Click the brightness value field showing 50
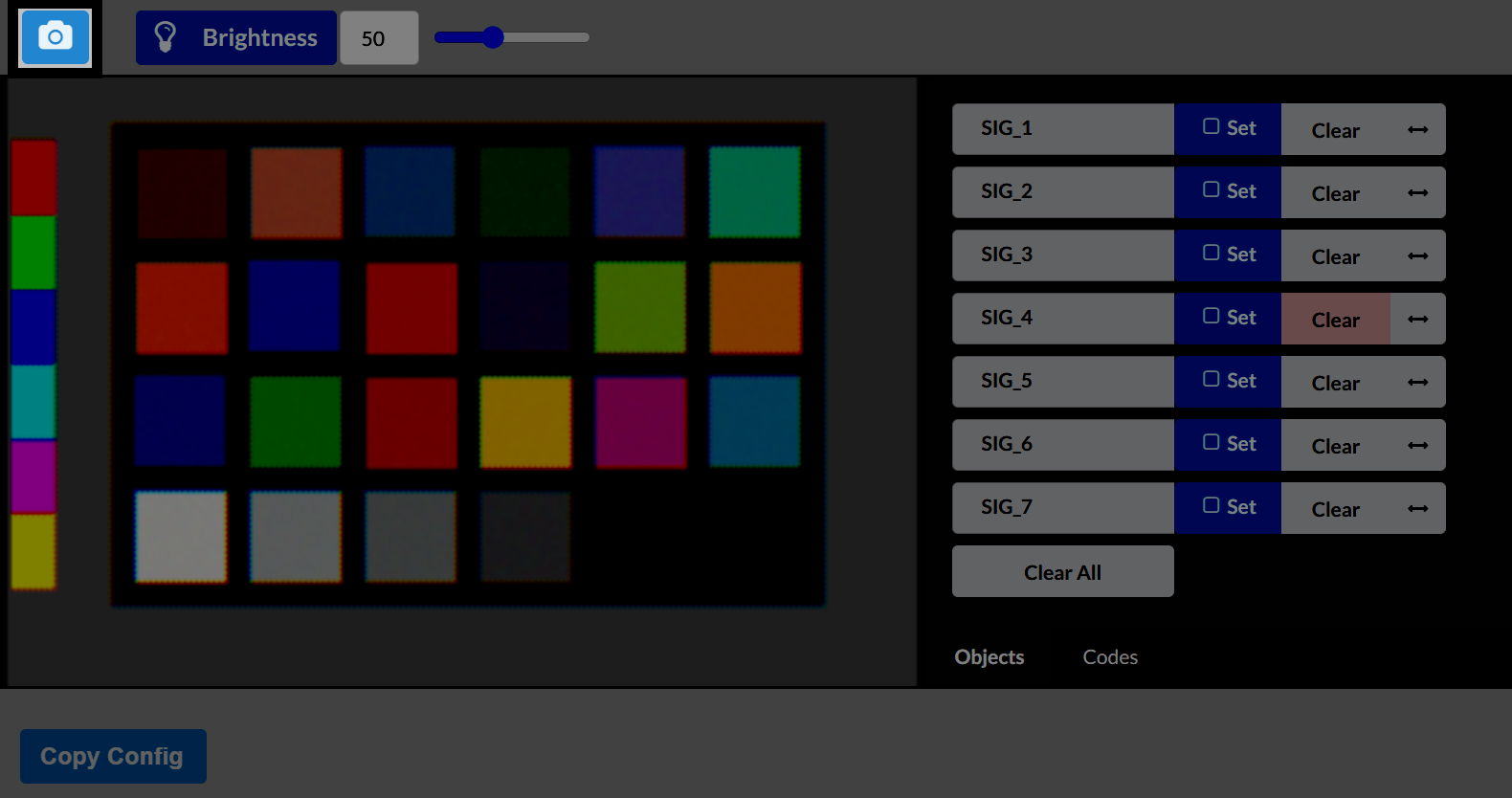 [x=378, y=38]
